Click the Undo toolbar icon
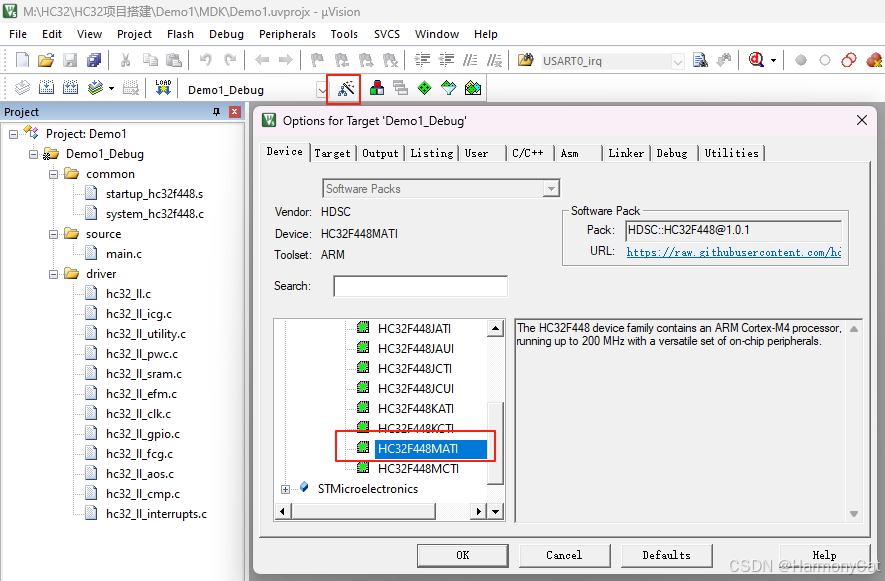This screenshot has width=885, height=581. 205,60
